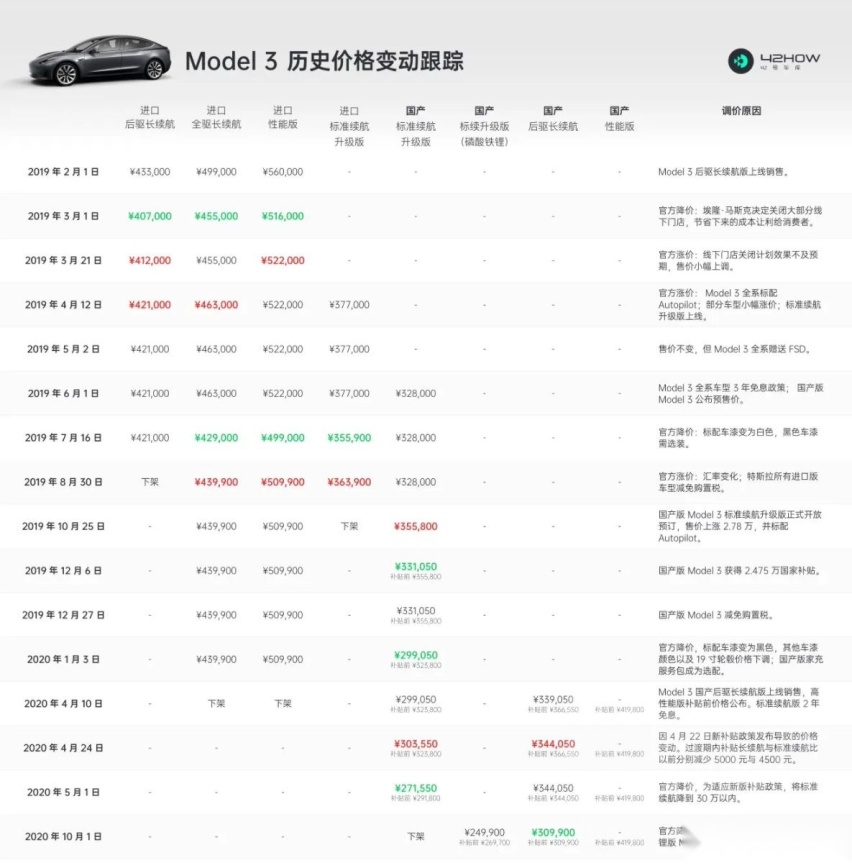The image size is (852, 868).
Task: Select the '国产 后驱长续航' column header
Action: coord(552,118)
